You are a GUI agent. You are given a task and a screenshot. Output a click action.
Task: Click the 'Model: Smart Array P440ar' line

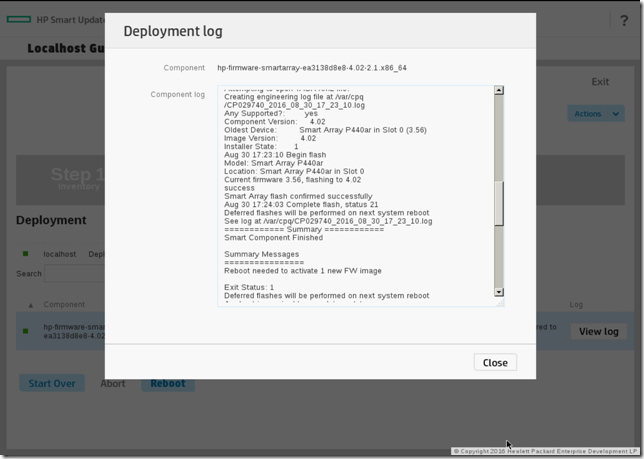coord(274,163)
